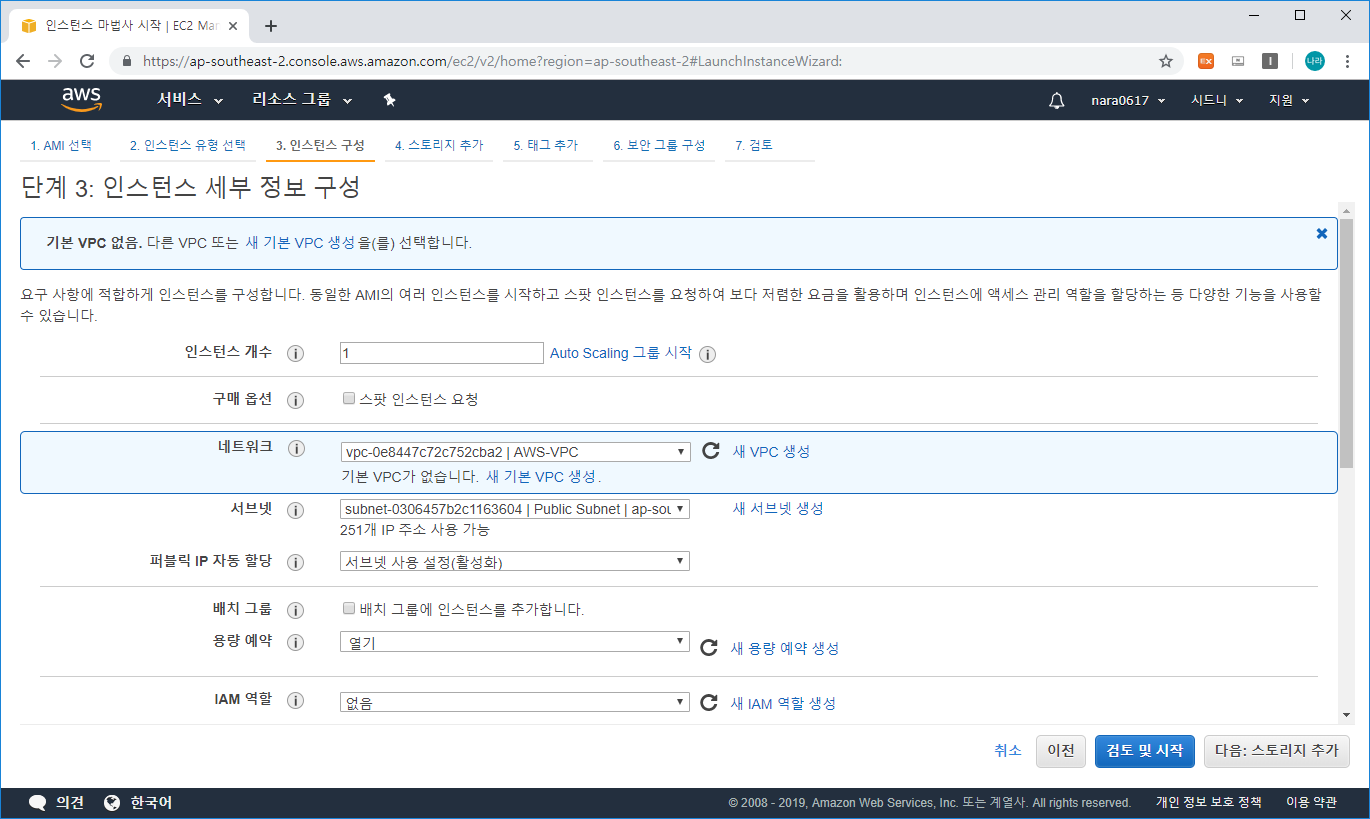The width and height of the screenshot is (1370, 819).
Task: Go to step 6. 보안 그룹 구성
Action: pos(659,146)
